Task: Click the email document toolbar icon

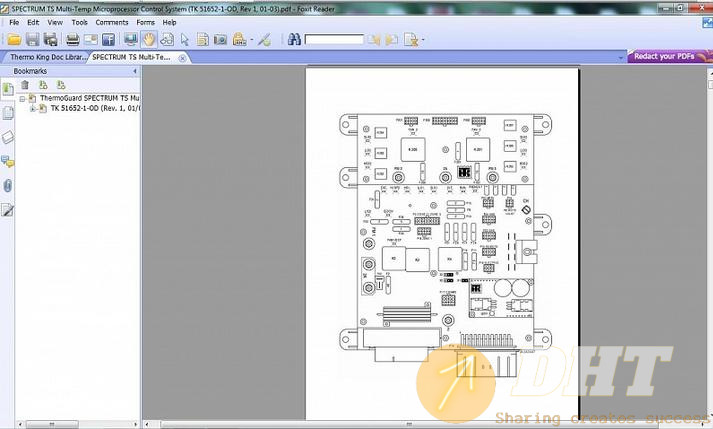Action: [90, 40]
